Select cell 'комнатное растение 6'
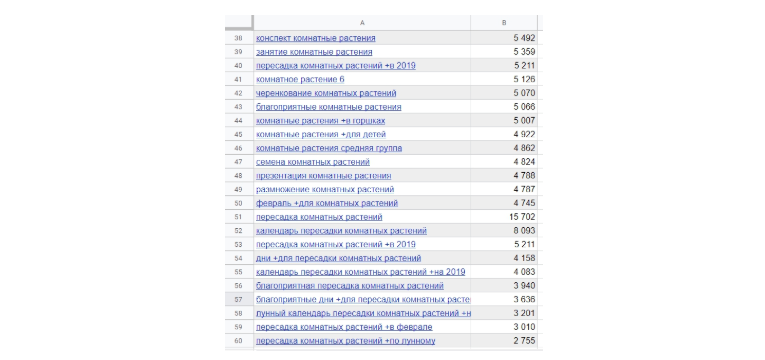 (362, 79)
